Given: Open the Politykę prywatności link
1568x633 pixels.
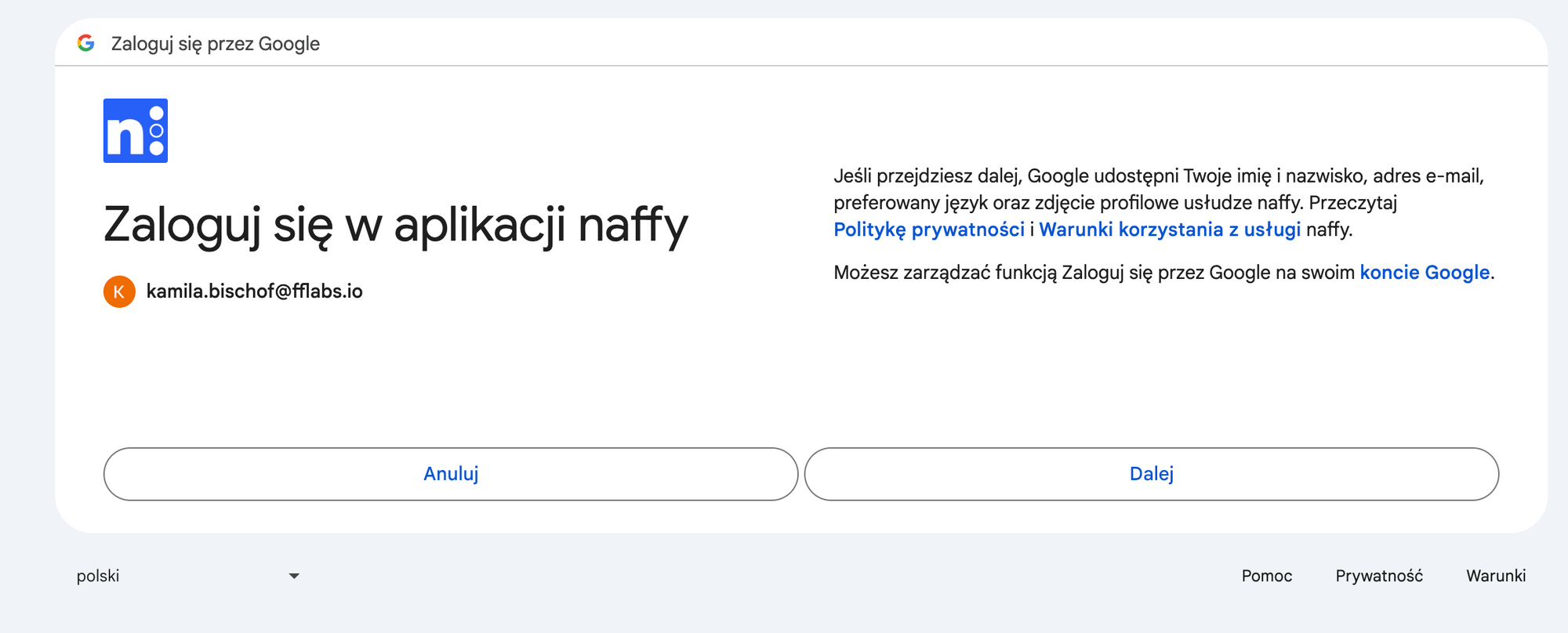Looking at the screenshot, I should [929, 230].
